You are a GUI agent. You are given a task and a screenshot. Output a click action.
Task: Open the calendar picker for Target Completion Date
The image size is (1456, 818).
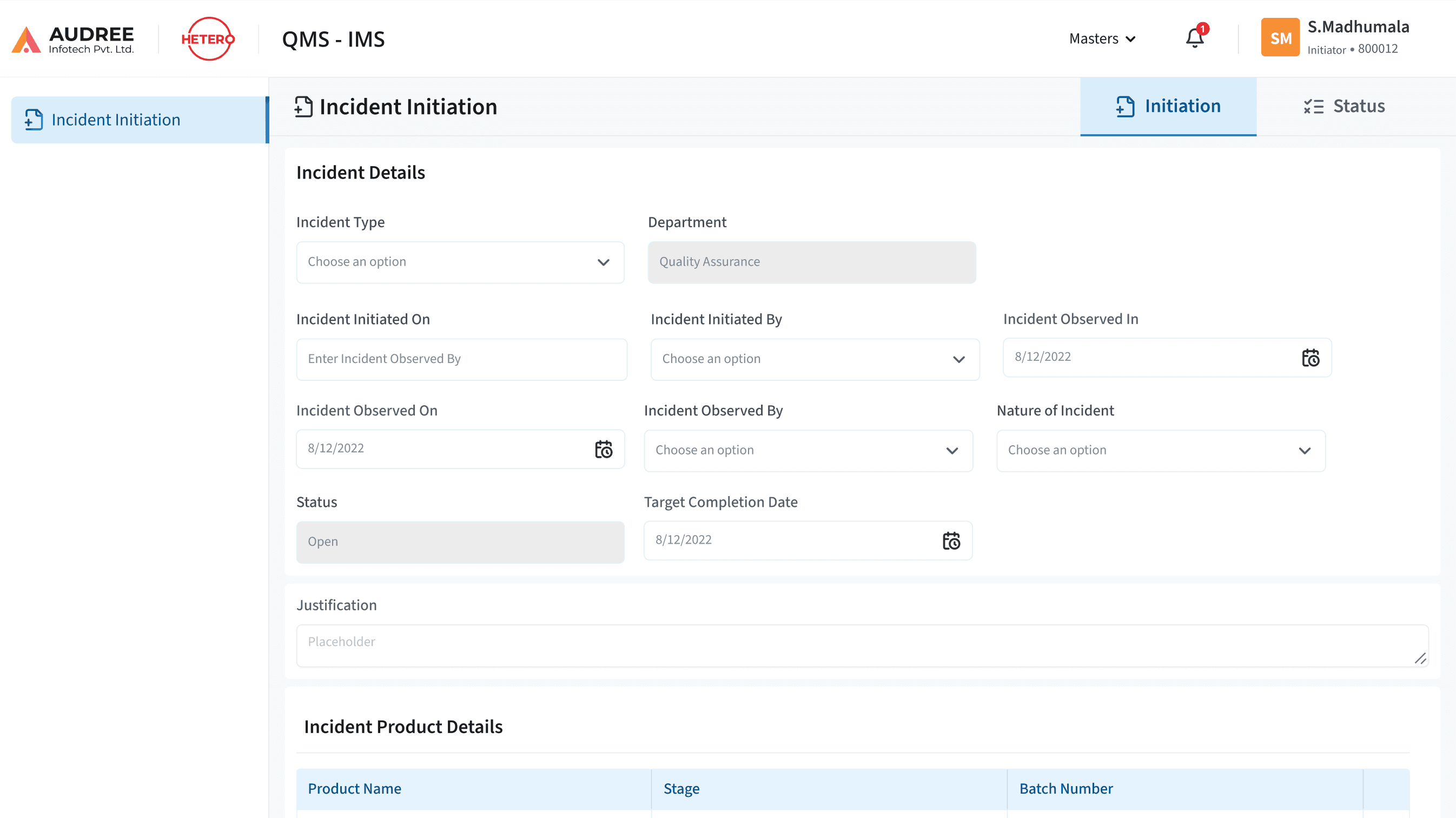coord(951,540)
